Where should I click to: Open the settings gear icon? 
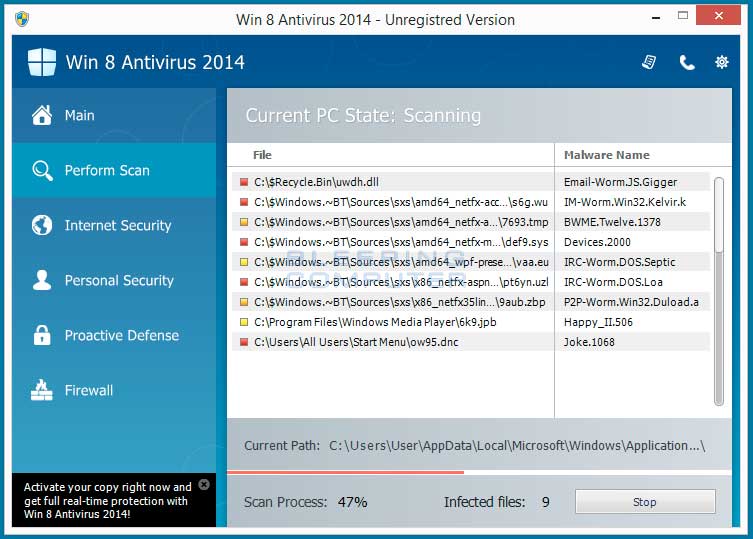(x=721, y=62)
